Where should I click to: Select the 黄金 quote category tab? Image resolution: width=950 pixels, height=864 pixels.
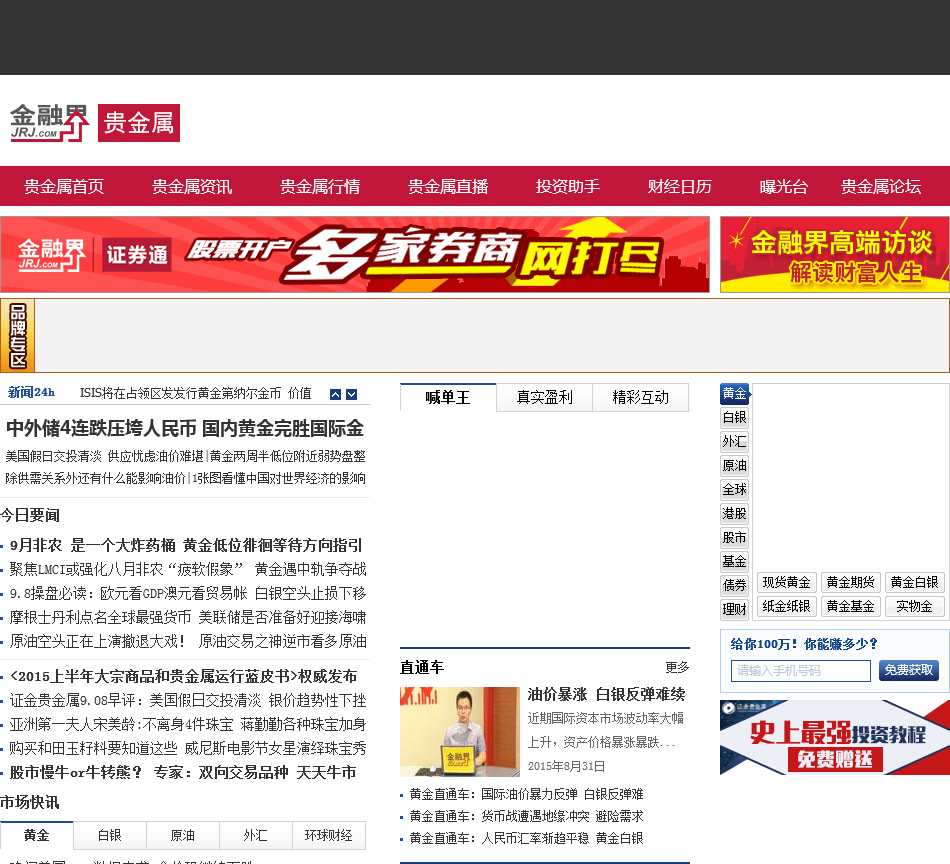(734, 394)
